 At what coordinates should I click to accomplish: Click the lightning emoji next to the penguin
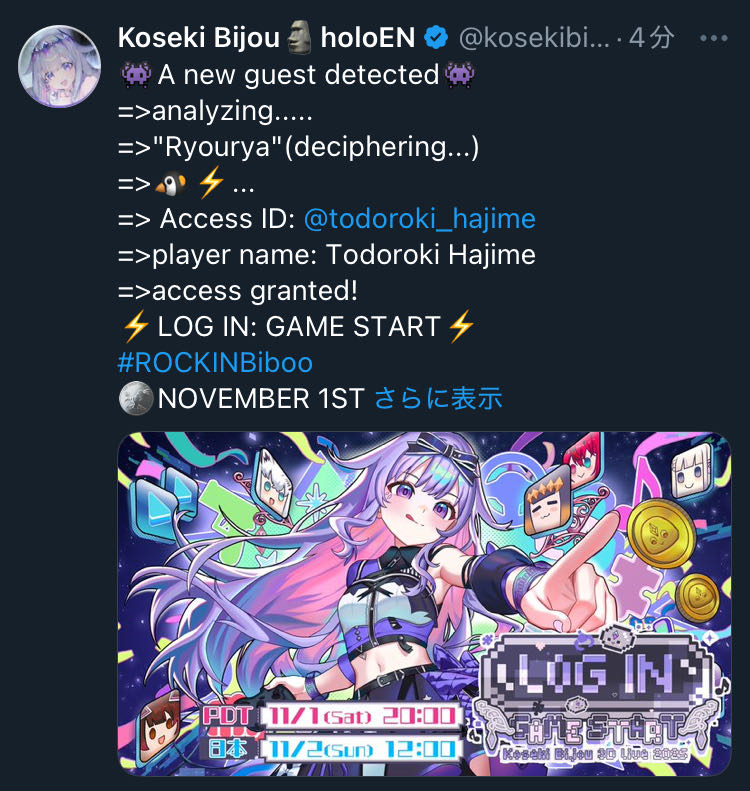pyautogui.click(x=211, y=182)
